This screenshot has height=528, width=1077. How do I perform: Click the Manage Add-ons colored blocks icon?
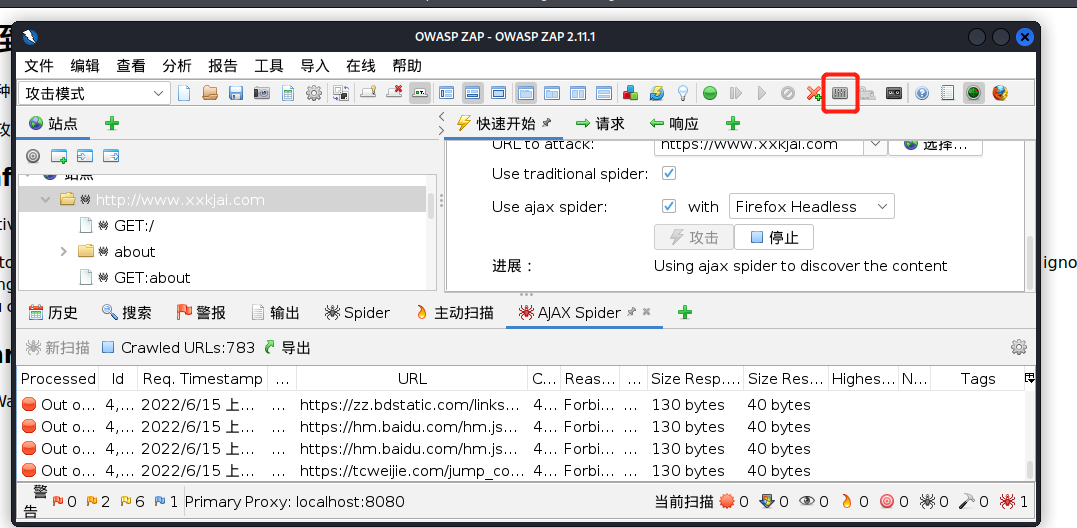point(631,93)
